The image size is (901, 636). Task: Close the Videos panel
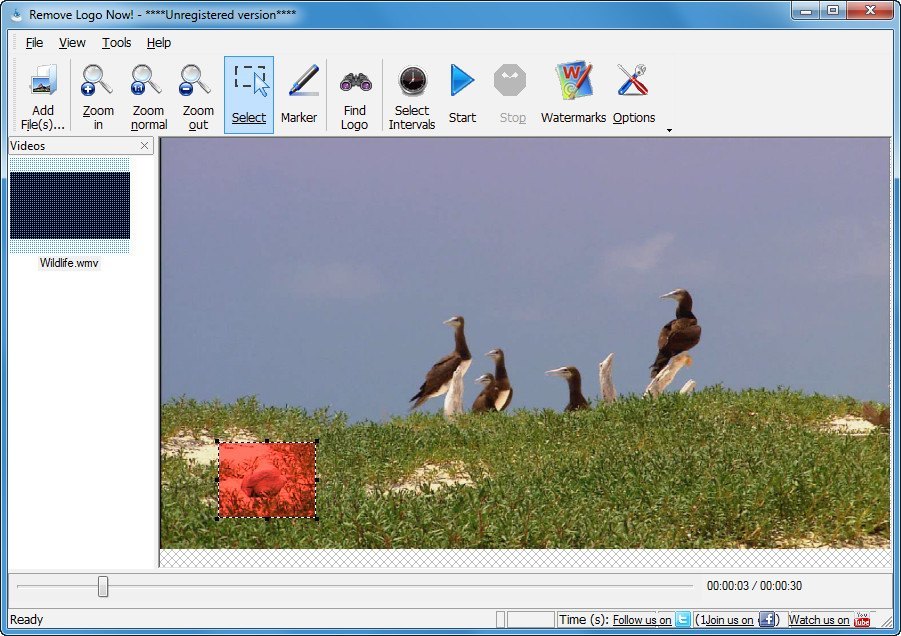coord(144,146)
